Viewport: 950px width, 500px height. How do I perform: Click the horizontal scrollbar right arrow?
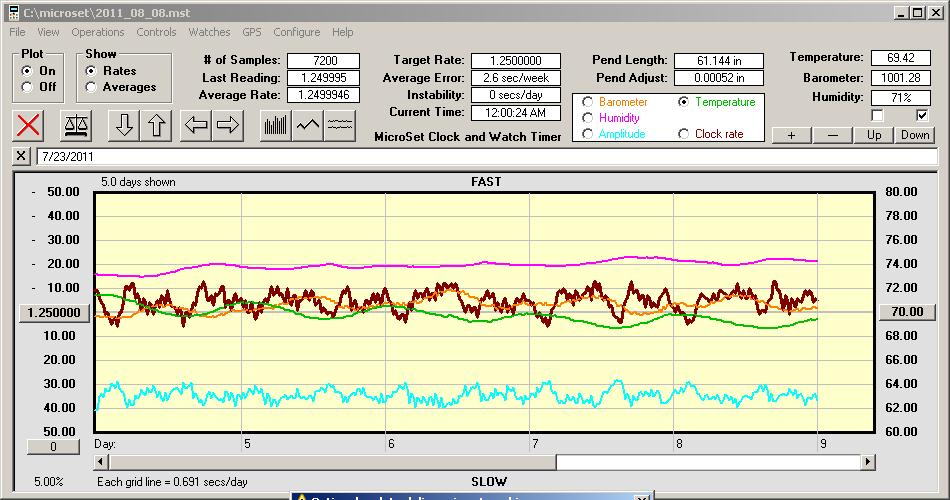coord(868,462)
